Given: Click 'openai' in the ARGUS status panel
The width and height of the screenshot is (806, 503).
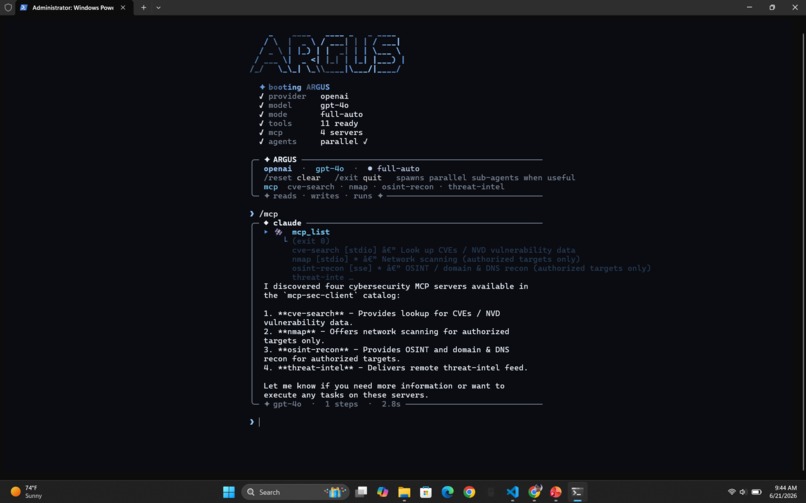Looking at the screenshot, I should pyautogui.click(x=278, y=169).
